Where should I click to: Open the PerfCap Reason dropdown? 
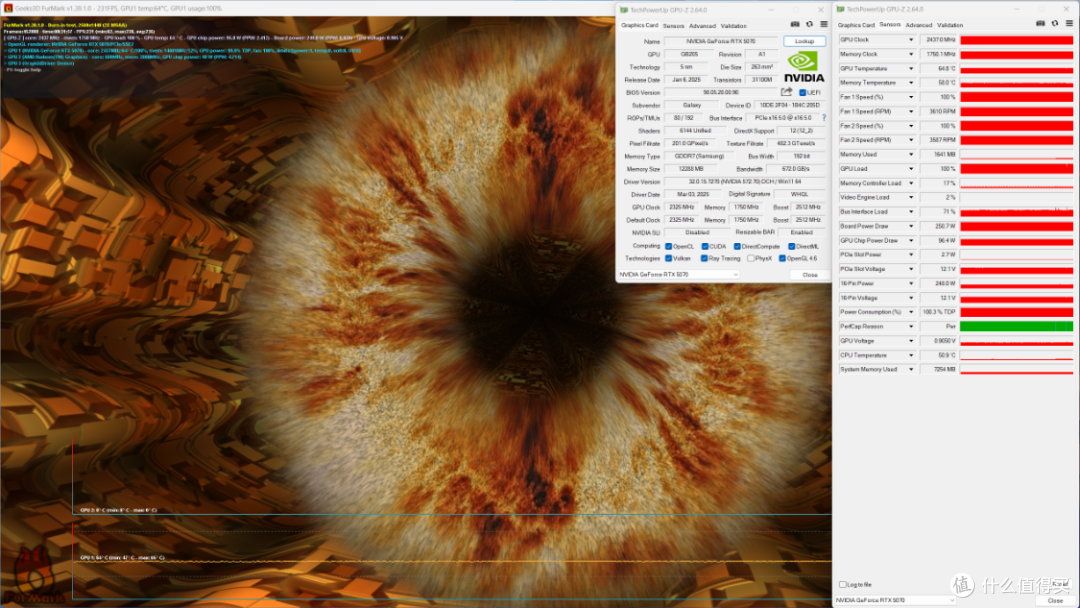pyautogui.click(x=911, y=327)
